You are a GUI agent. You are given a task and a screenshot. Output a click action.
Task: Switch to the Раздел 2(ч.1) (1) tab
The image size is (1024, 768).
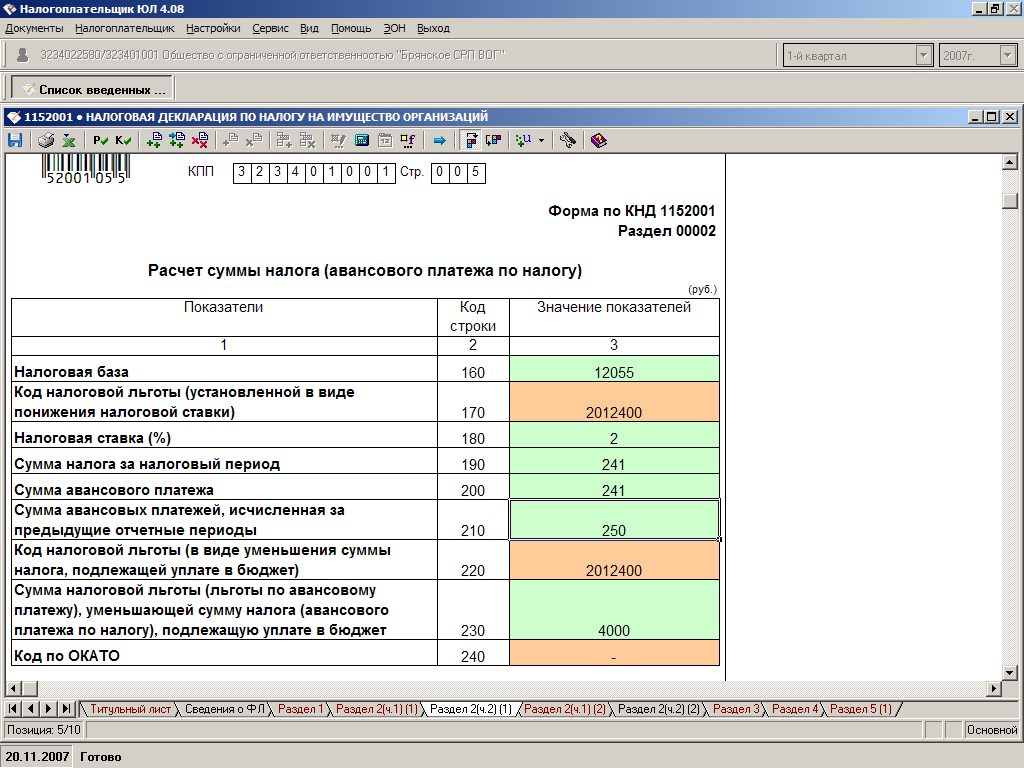point(377,709)
